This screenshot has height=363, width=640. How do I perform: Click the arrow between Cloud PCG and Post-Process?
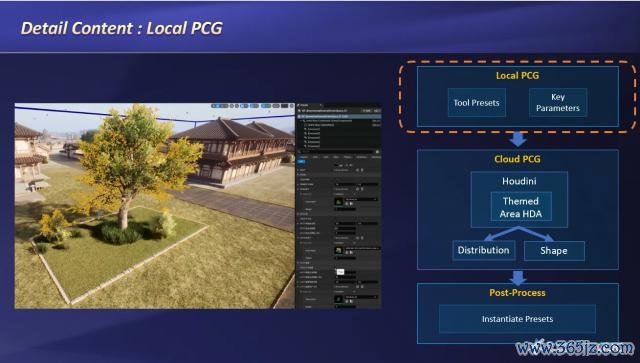[518, 278]
